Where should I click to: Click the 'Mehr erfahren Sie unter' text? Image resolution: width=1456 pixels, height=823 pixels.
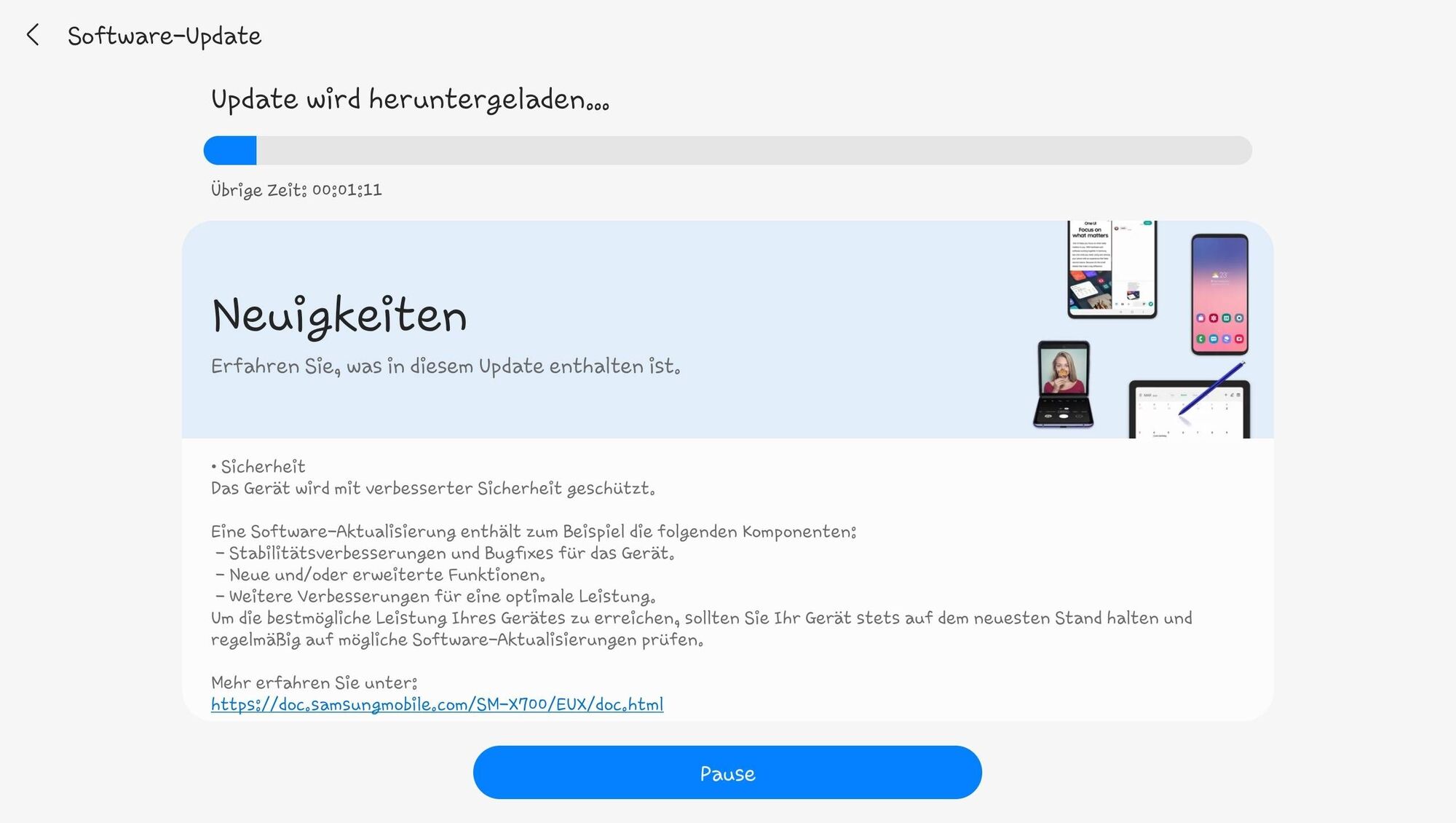[314, 682]
